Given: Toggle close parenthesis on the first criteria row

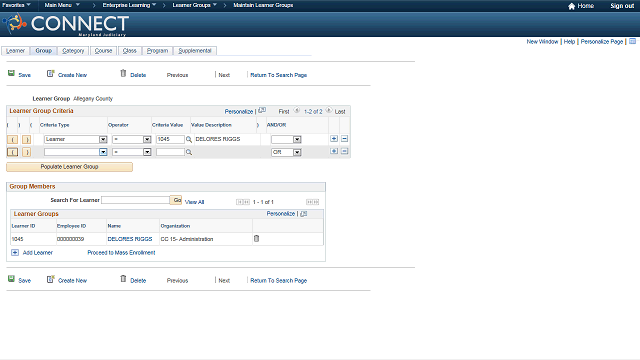Looking at the screenshot, I should pos(27,140).
